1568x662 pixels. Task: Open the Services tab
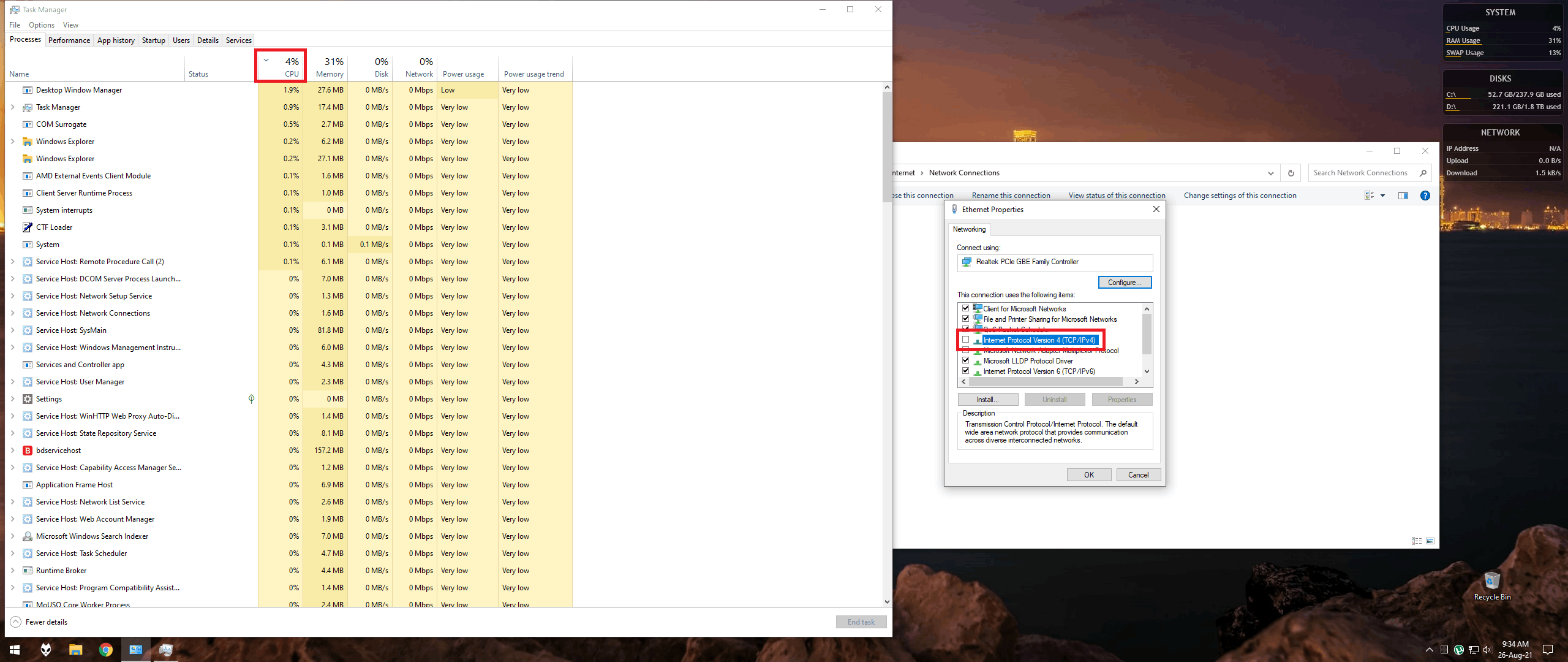239,40
